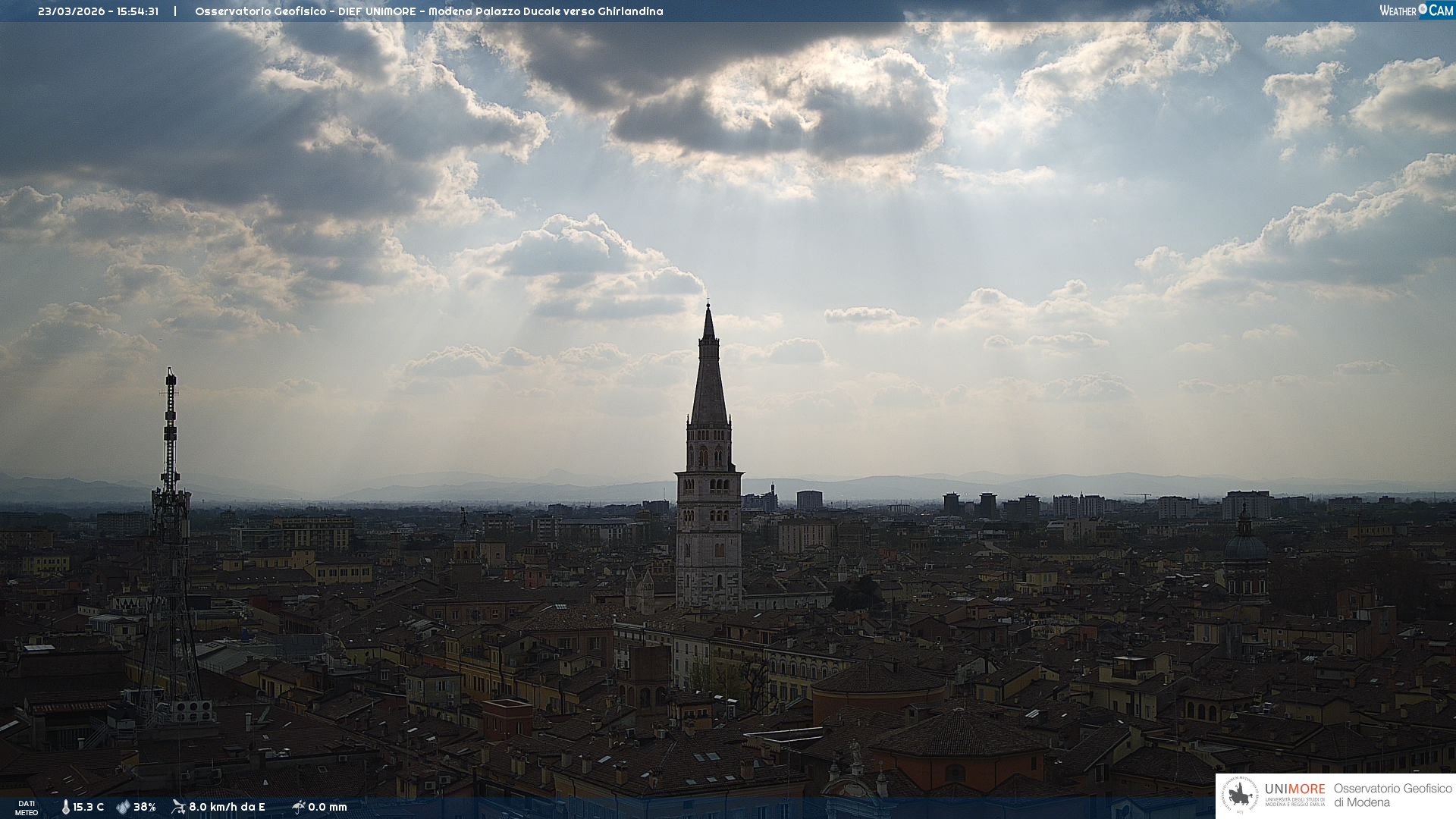Click the umbrella rainfall icon
This screenshot has width=1456, height=819.
coord(298,807)
